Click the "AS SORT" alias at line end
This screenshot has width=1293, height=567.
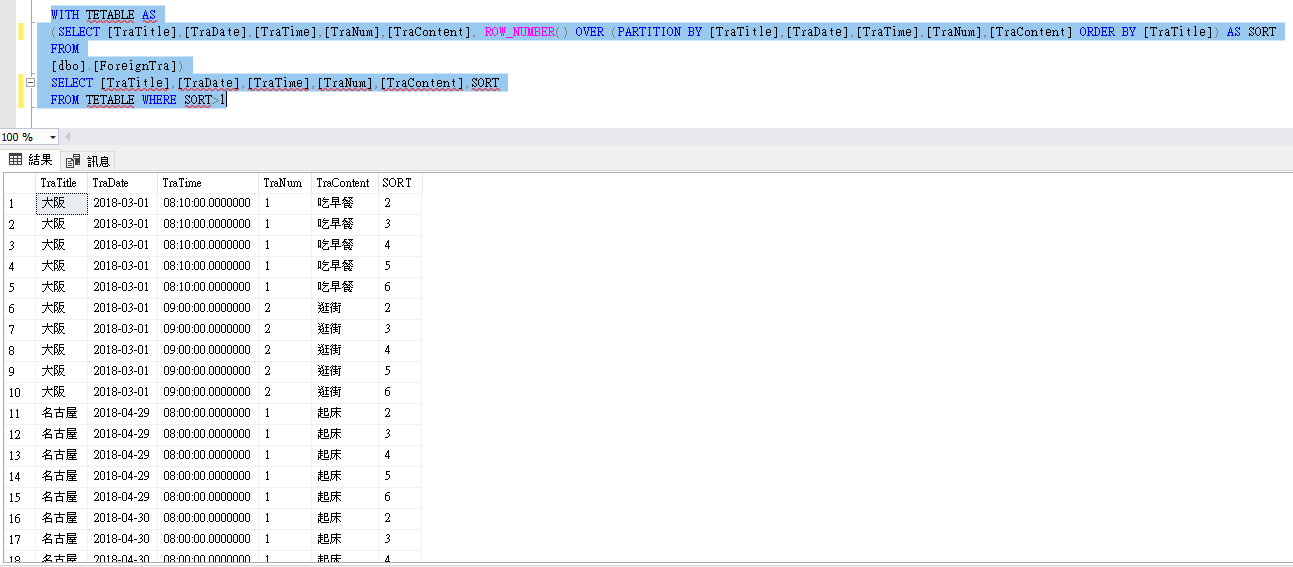pos(1251,32)
